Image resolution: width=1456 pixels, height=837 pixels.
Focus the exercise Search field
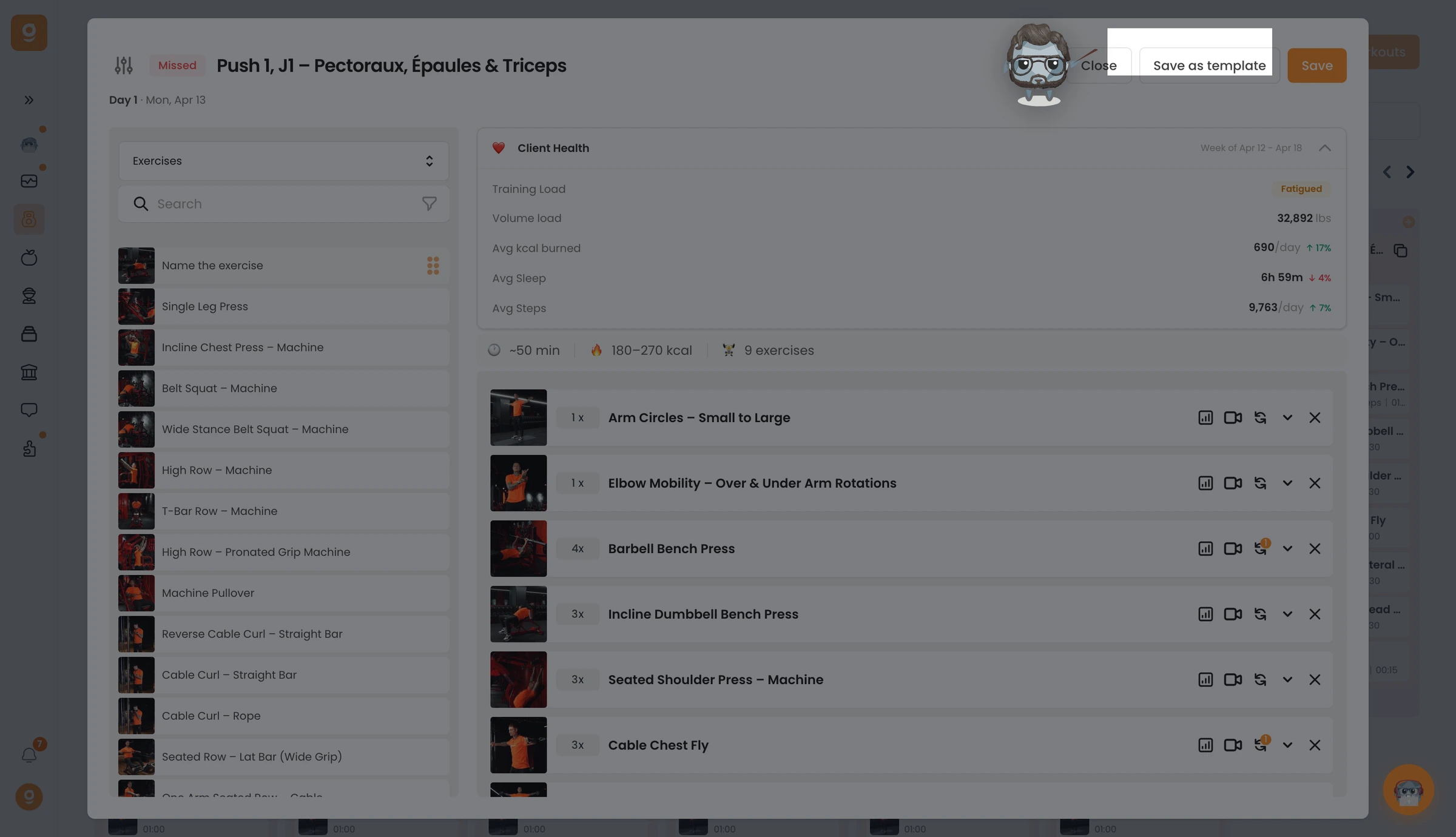pyautogui.click(x=283, y=204)
